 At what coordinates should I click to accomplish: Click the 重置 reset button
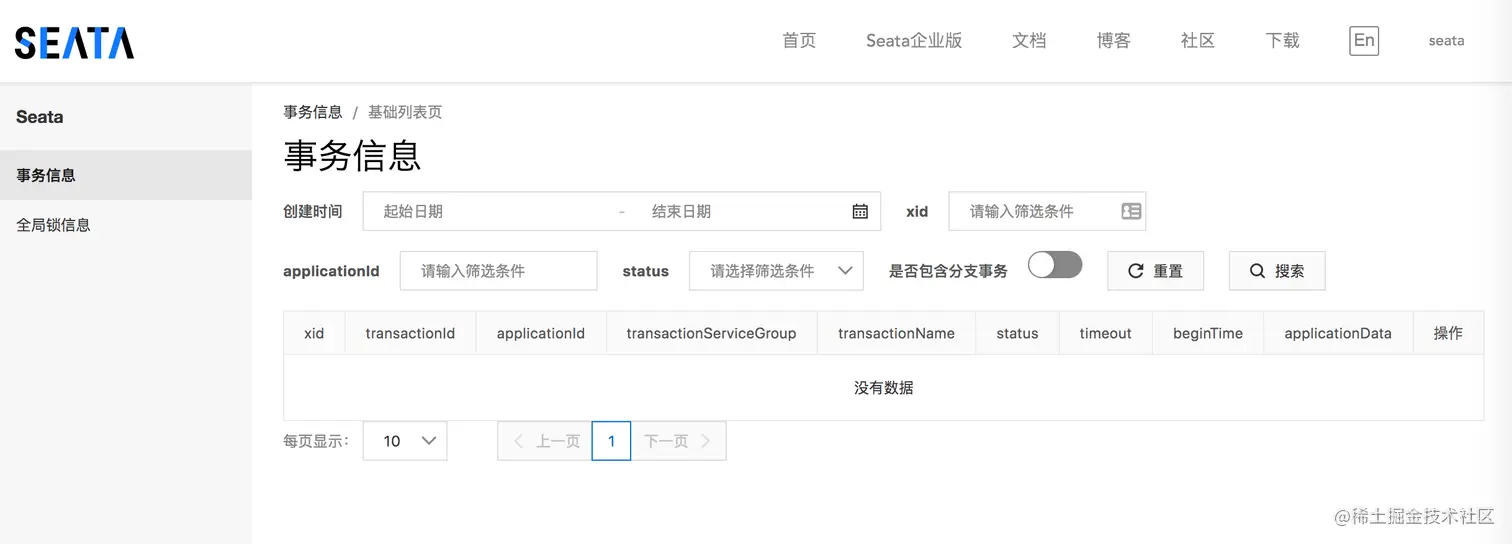pos(1155,271)
